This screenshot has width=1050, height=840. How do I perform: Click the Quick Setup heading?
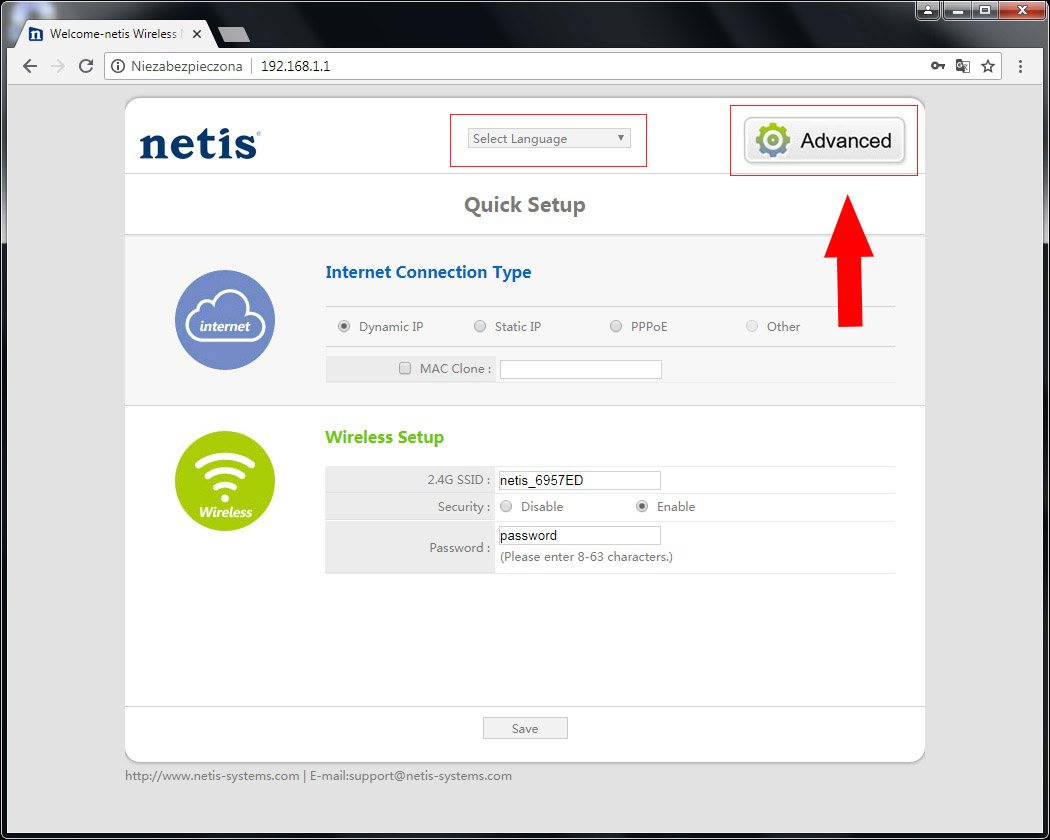point(525,205)
